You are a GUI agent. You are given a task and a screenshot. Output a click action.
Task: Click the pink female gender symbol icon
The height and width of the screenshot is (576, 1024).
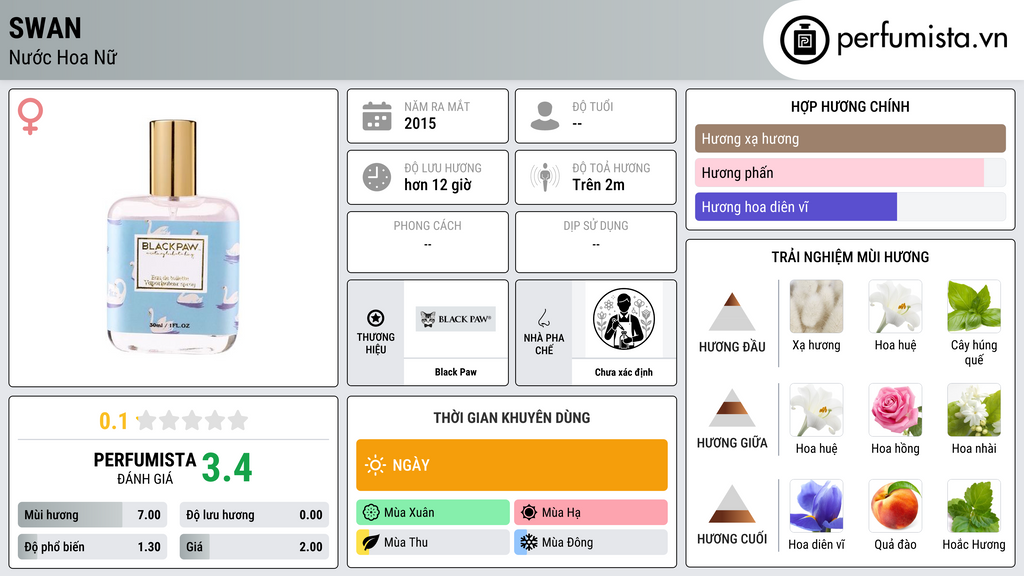(x=30, y=116)
